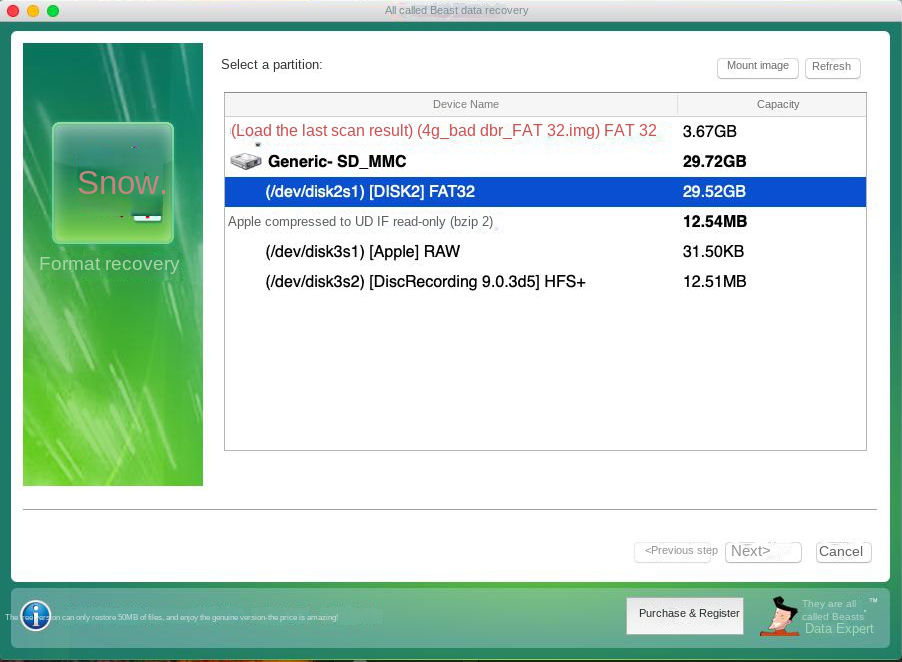902x662 pixels.
Task: Select the /dev/disk2s1 DISK2 FAT32 partition
Action: pos(420,191)
